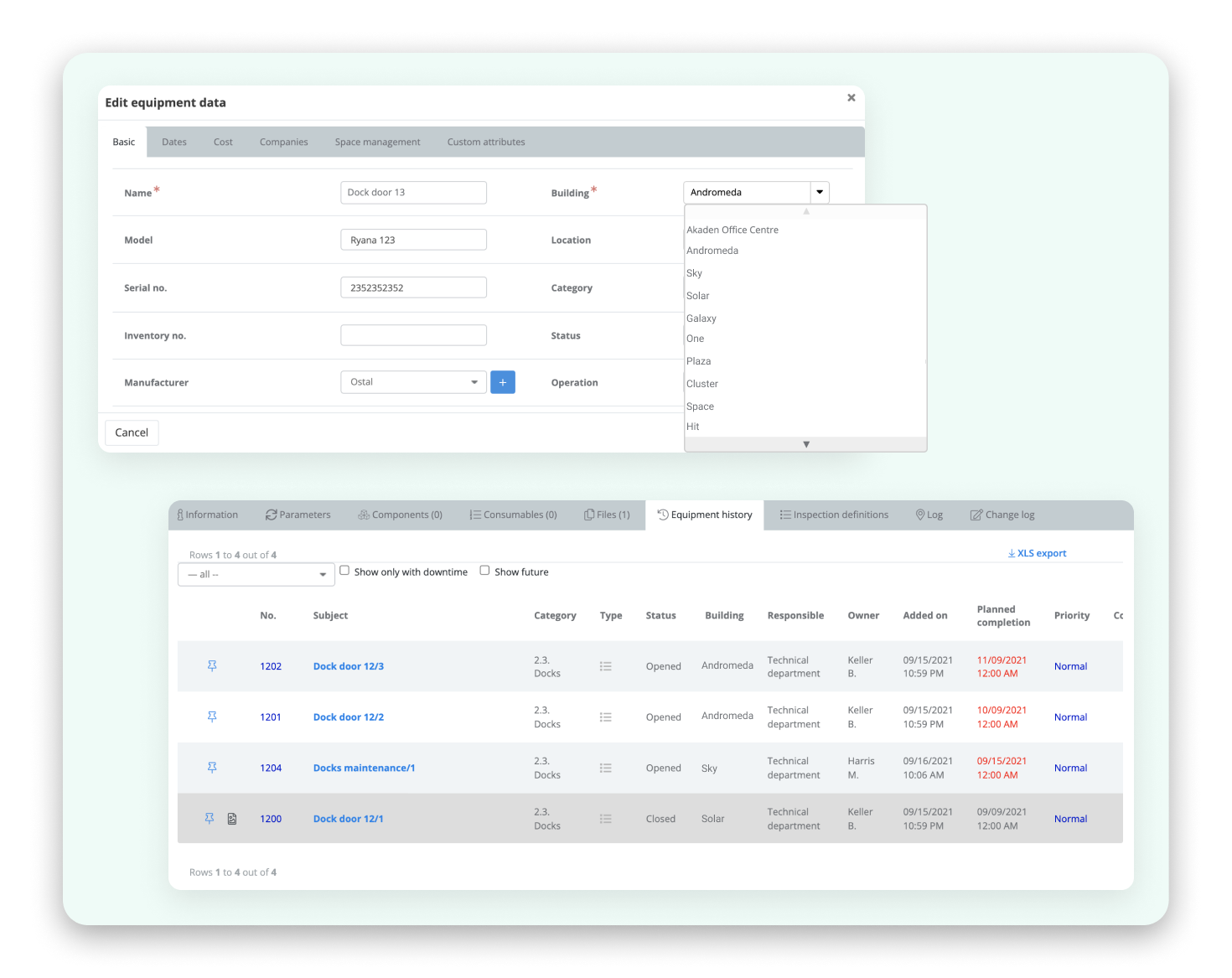Choose Plaza from the building list
This screenshot has height=978, width=1232.
(699, 361)
